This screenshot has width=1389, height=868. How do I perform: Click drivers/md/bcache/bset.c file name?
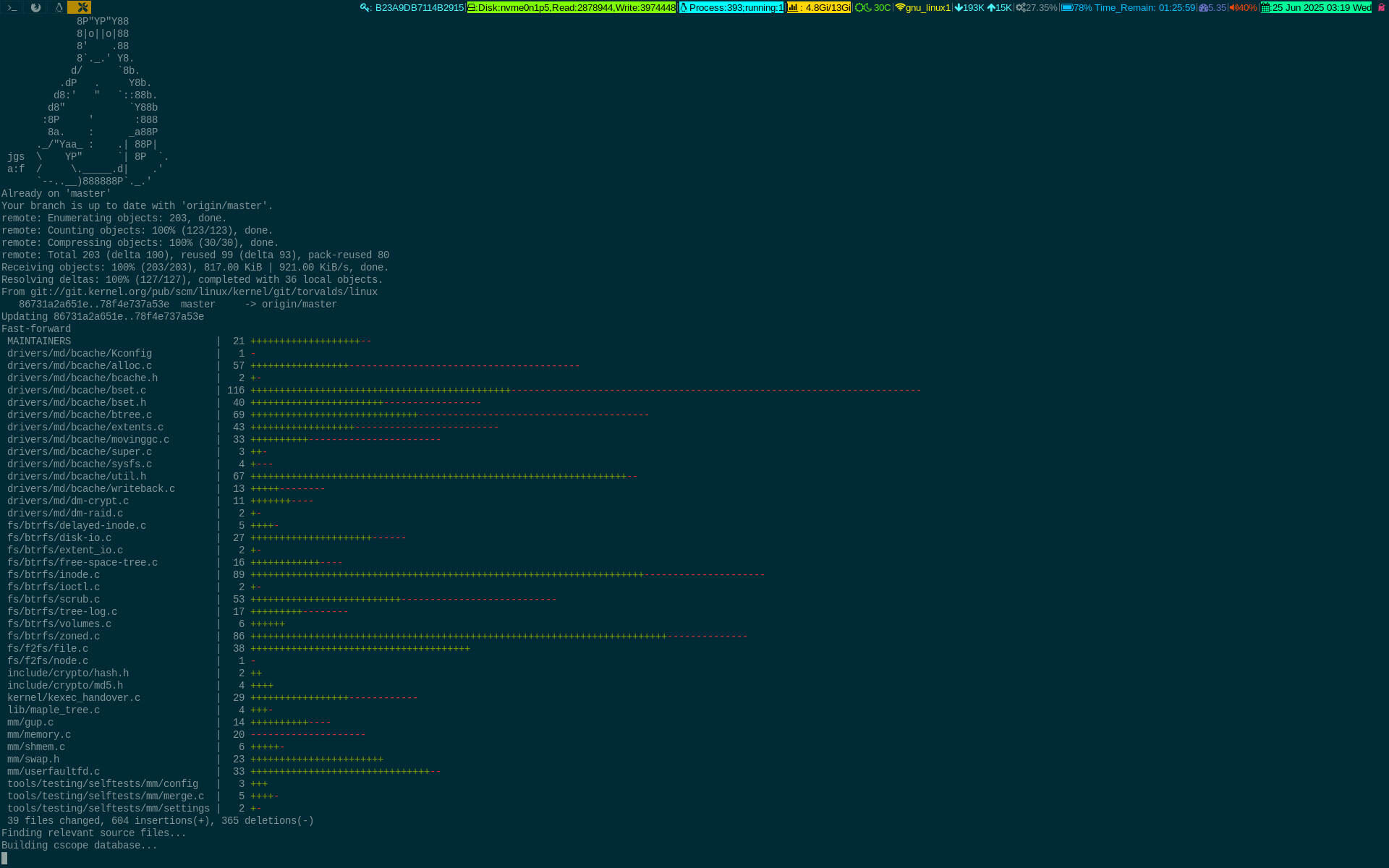77,391
